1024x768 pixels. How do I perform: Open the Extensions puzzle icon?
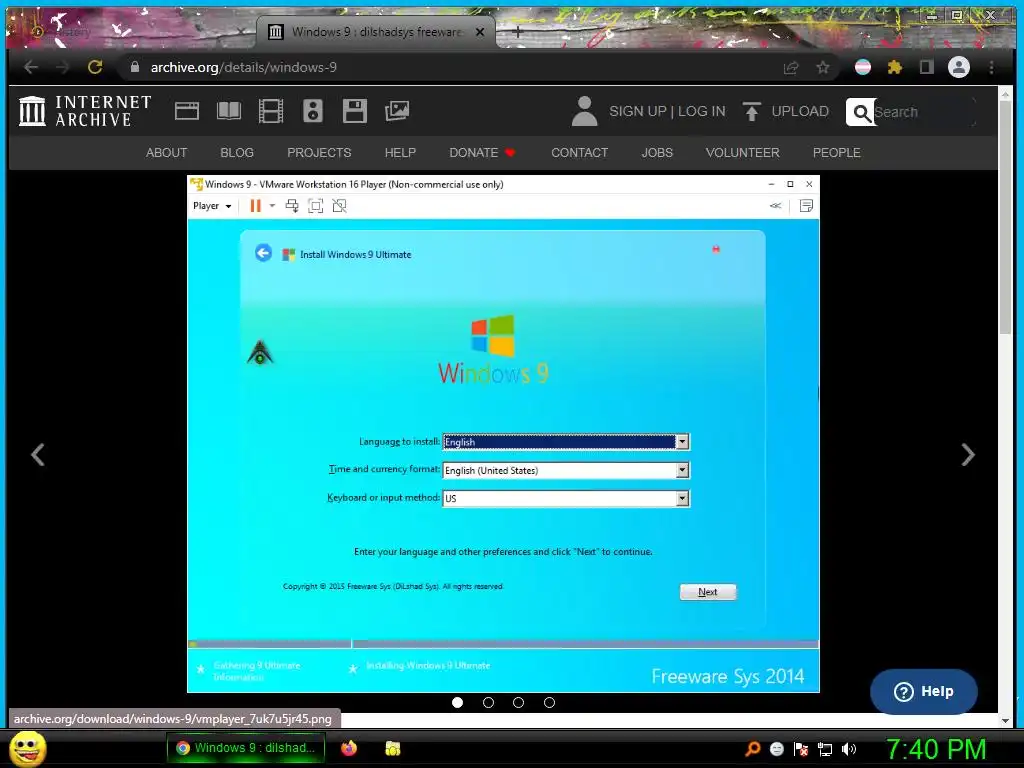pyautogui.click(x=895, y=67)
